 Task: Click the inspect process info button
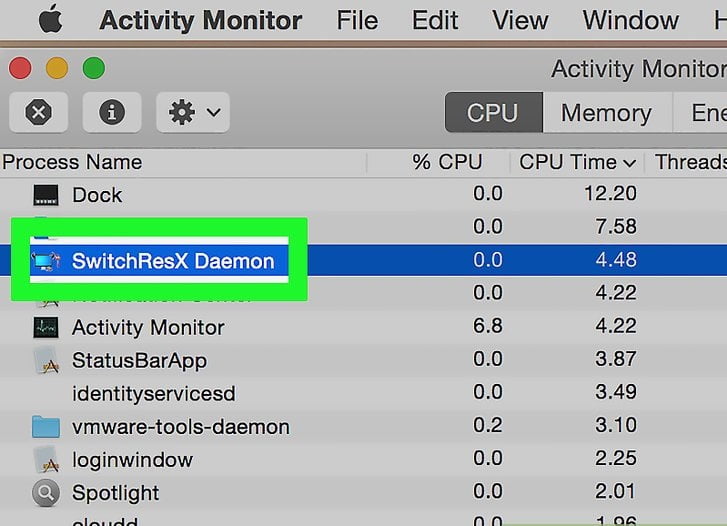coord(112,112)
